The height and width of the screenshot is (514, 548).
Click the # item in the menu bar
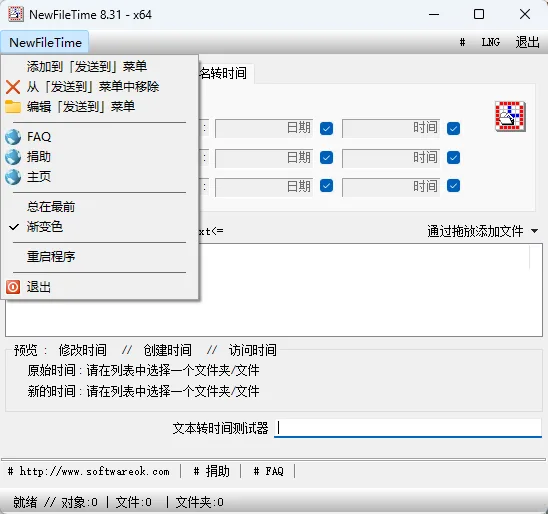pos(462,43)
